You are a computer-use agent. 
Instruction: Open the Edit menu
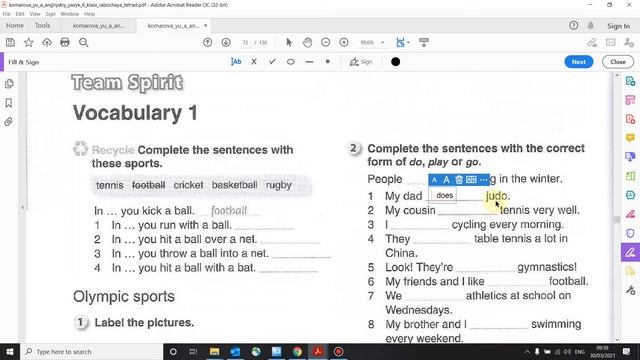coord(20,14)
